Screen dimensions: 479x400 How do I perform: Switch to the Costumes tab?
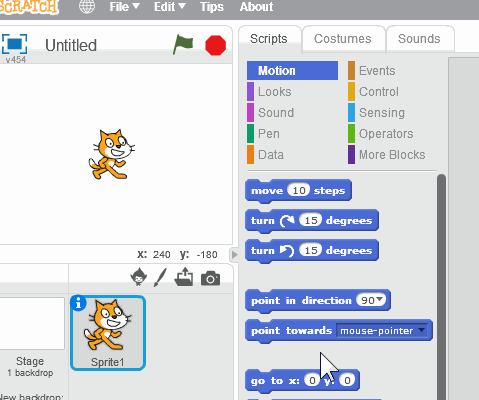tap(343, 39)
